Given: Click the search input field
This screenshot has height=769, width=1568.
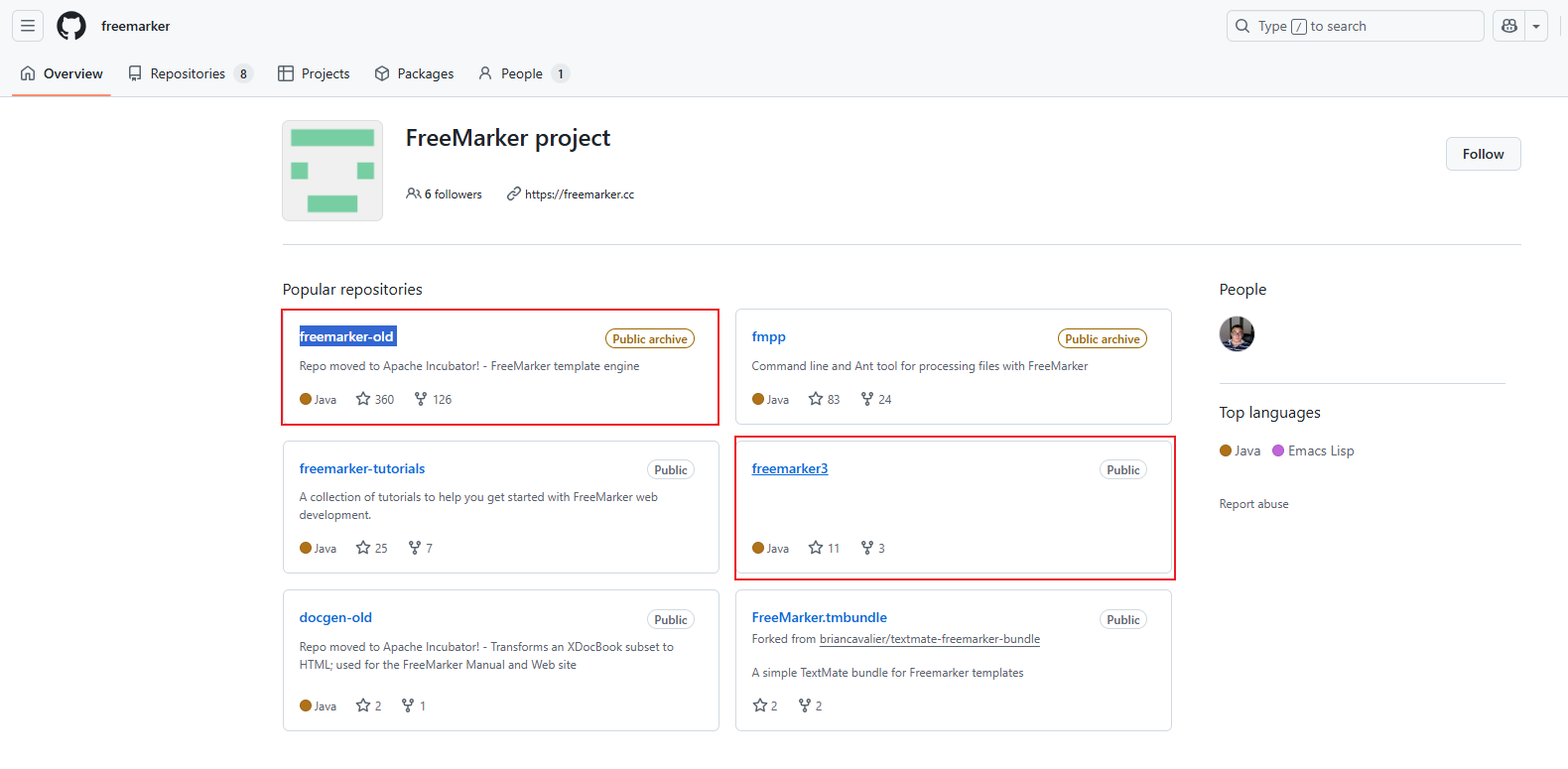Looking at the screenshot, I should pos(1355,26).
